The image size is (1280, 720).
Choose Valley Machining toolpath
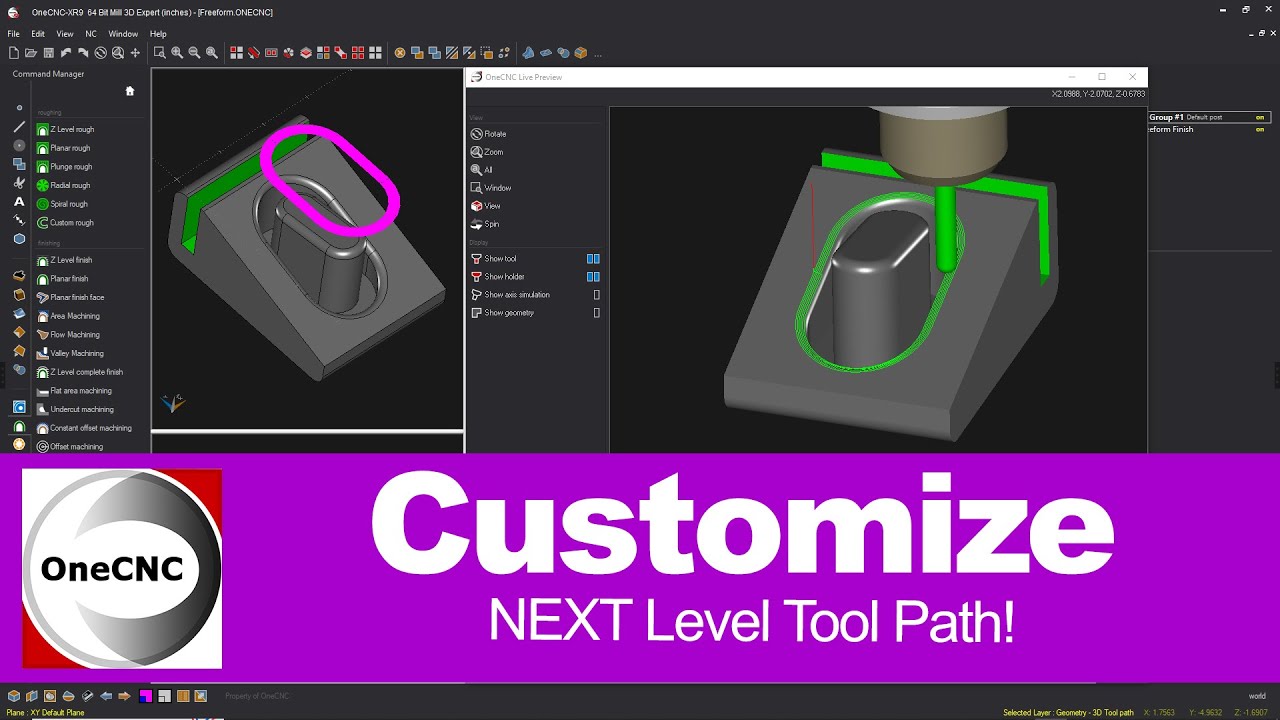[x=71, y=353]
